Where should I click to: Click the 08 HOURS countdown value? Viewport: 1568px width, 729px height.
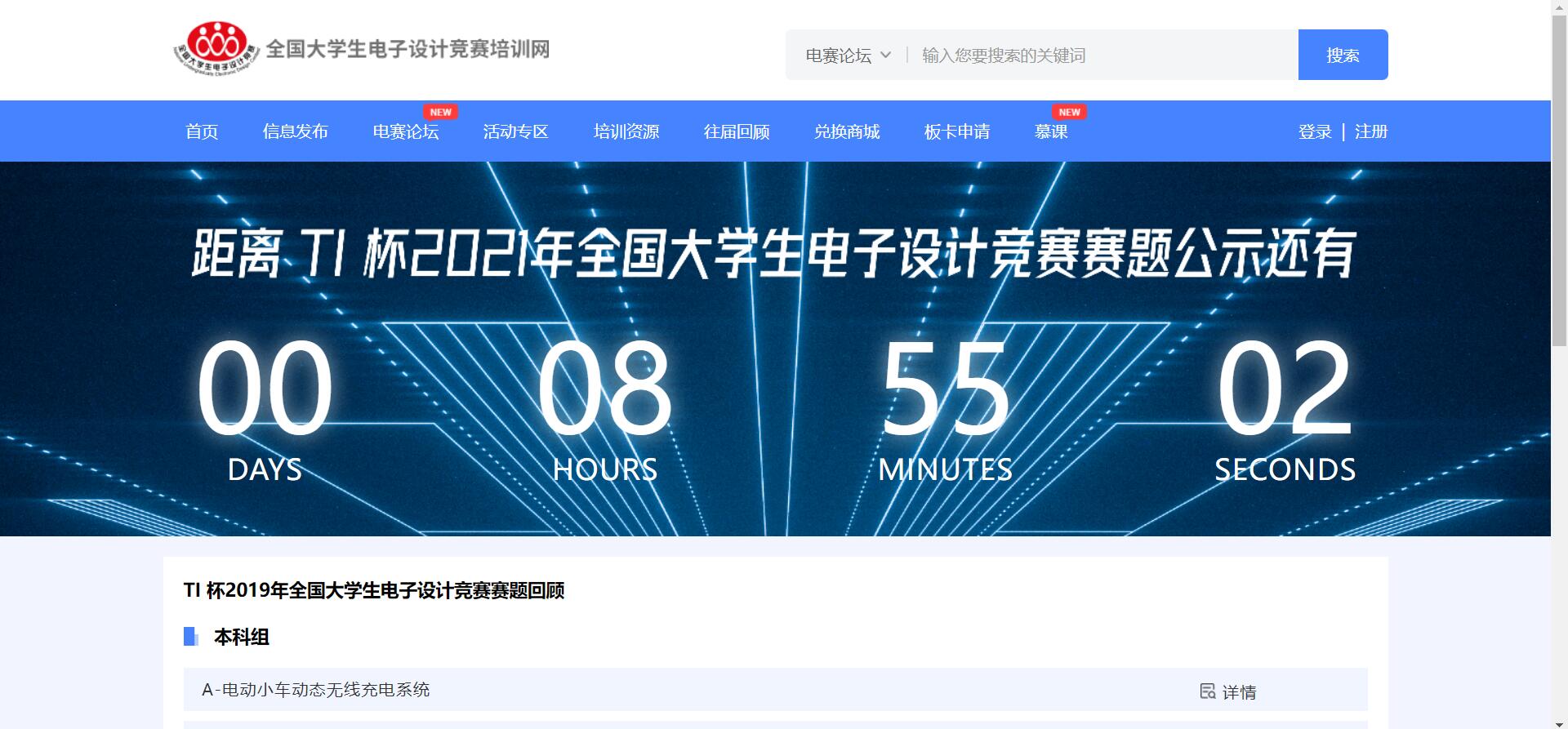[605, 388]
